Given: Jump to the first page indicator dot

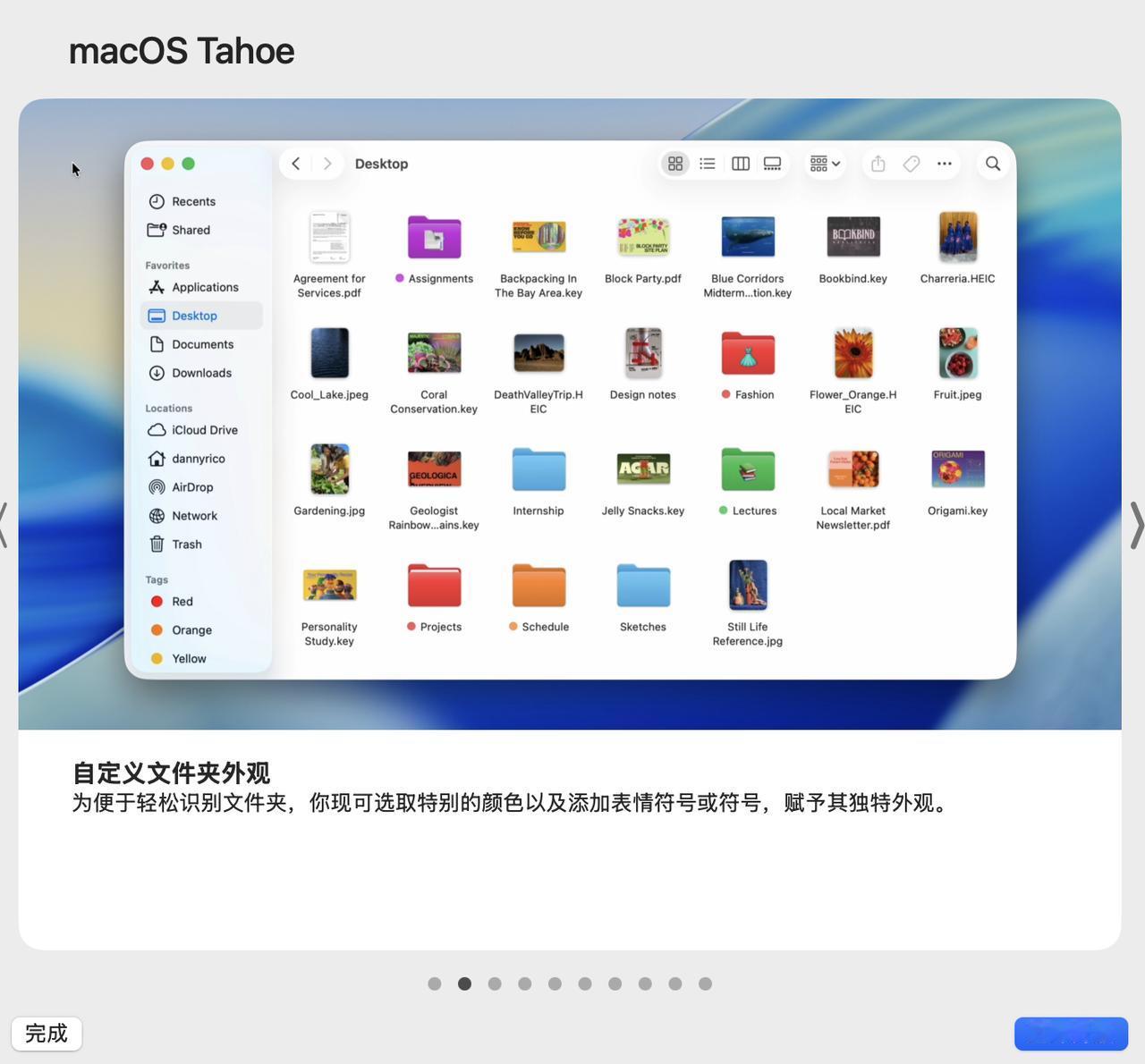Looking at the screenshot, I should coord(435,984).
